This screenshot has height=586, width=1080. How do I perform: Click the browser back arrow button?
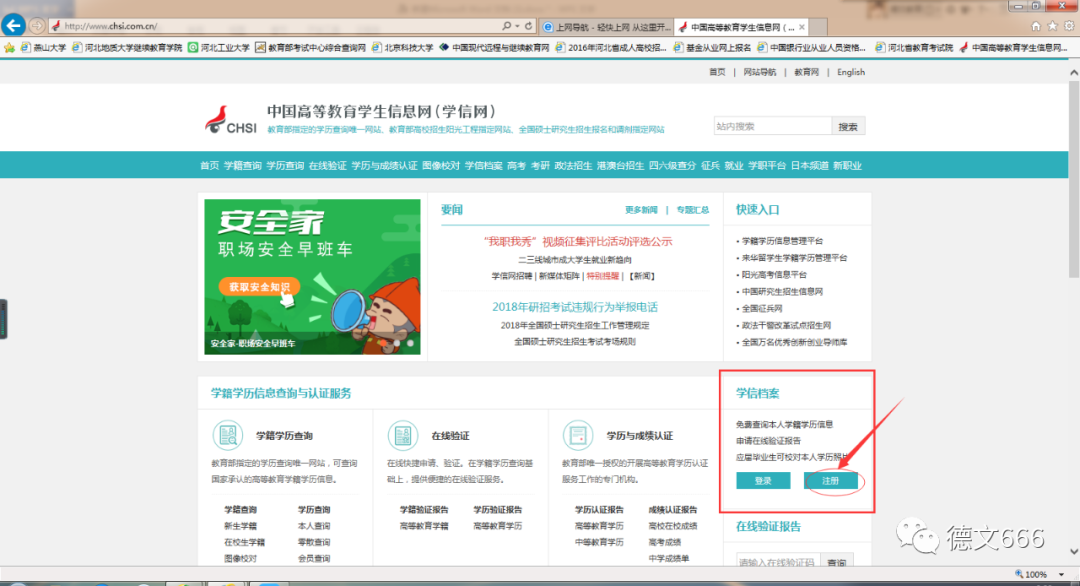[12, 25]
